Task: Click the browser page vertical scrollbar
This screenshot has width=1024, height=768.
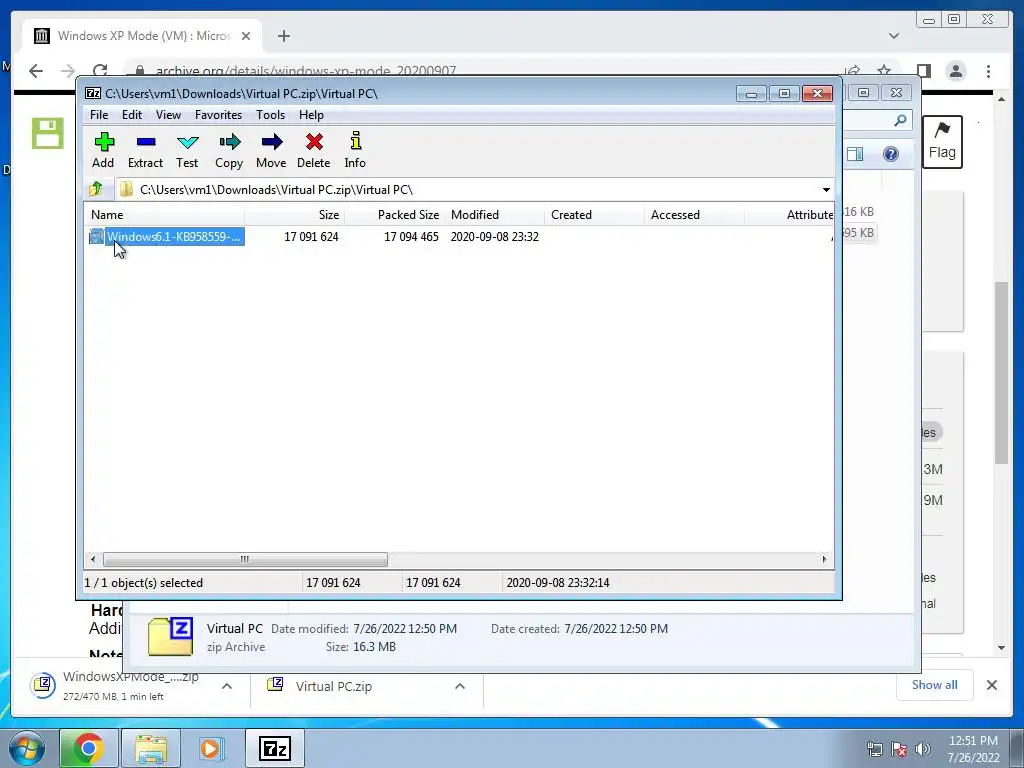Action: 1001,372
